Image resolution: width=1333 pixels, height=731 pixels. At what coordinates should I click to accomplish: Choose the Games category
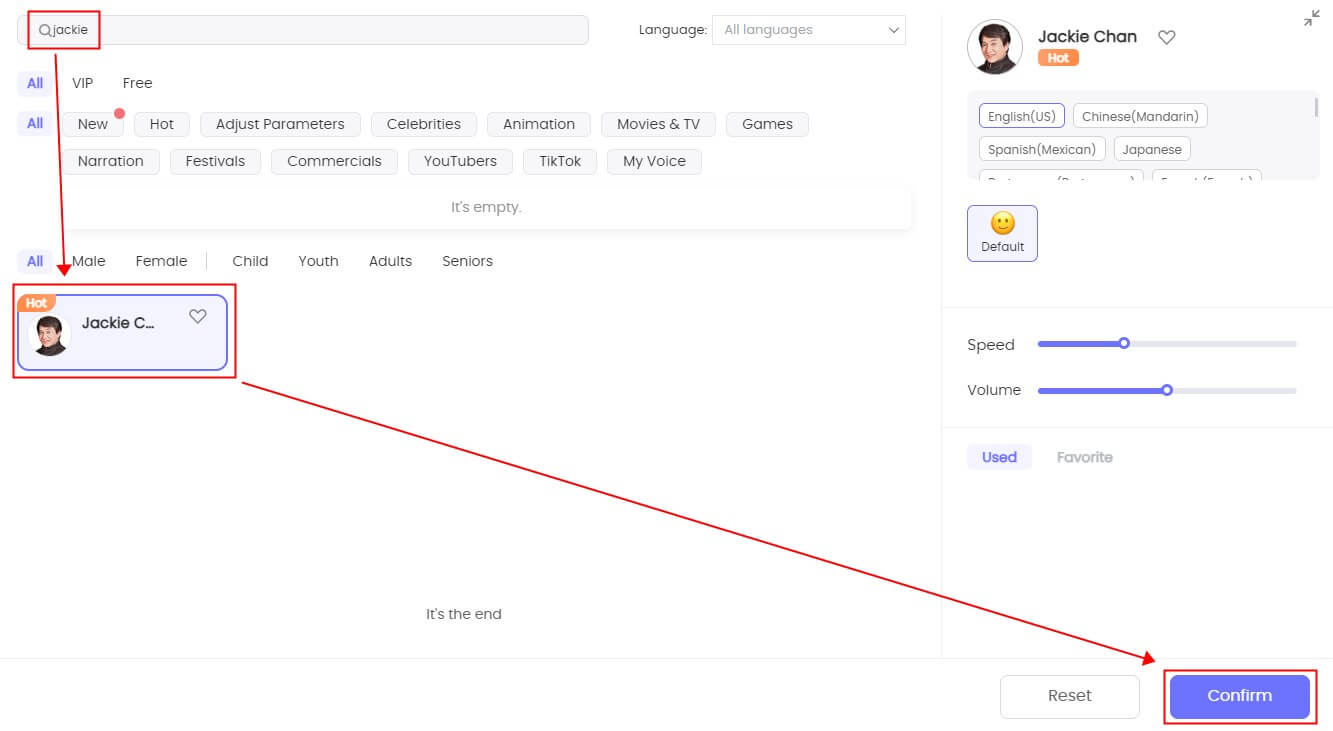point(767,124)
